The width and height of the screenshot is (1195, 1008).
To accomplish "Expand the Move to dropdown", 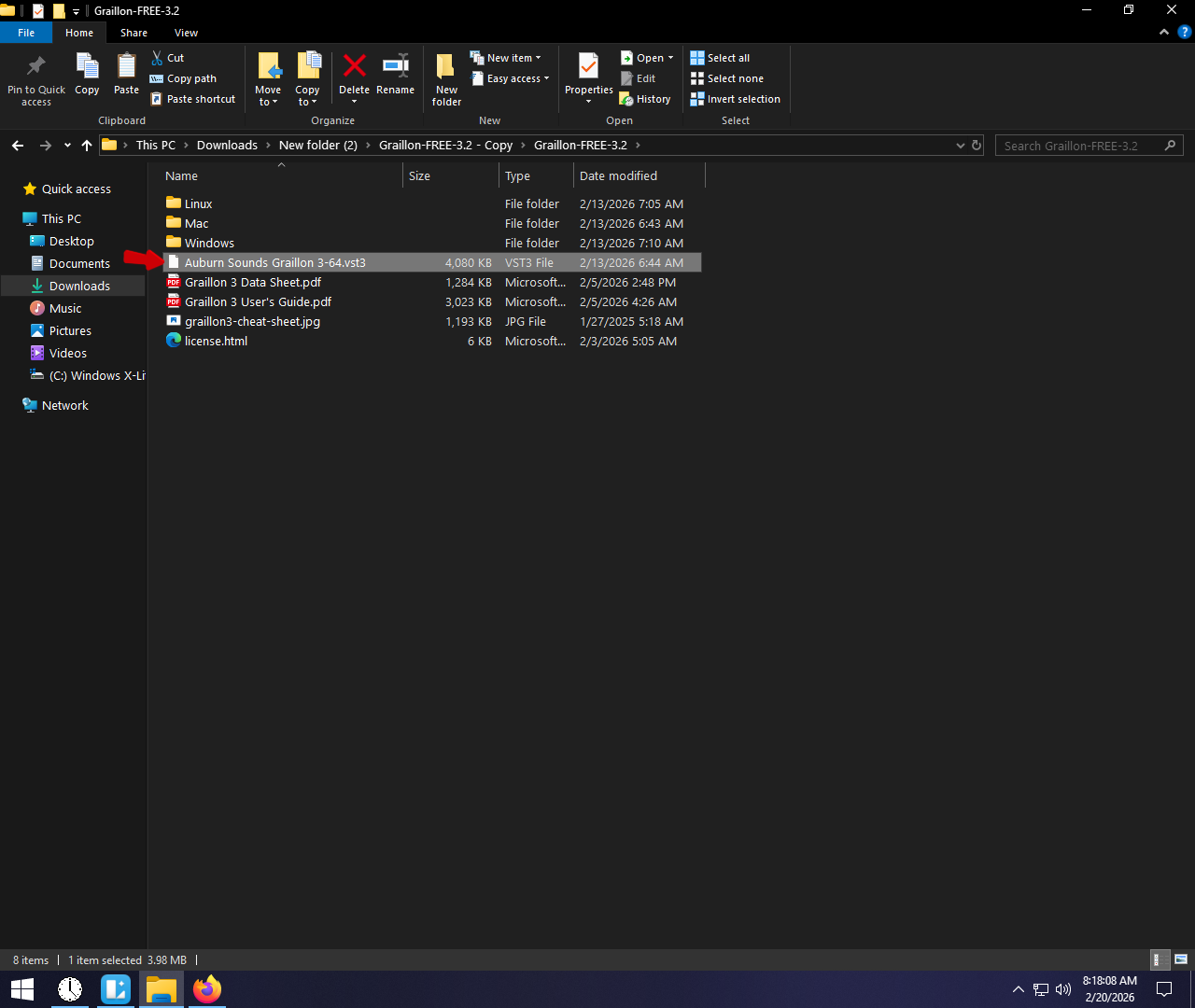I will (x=268, y=102).
